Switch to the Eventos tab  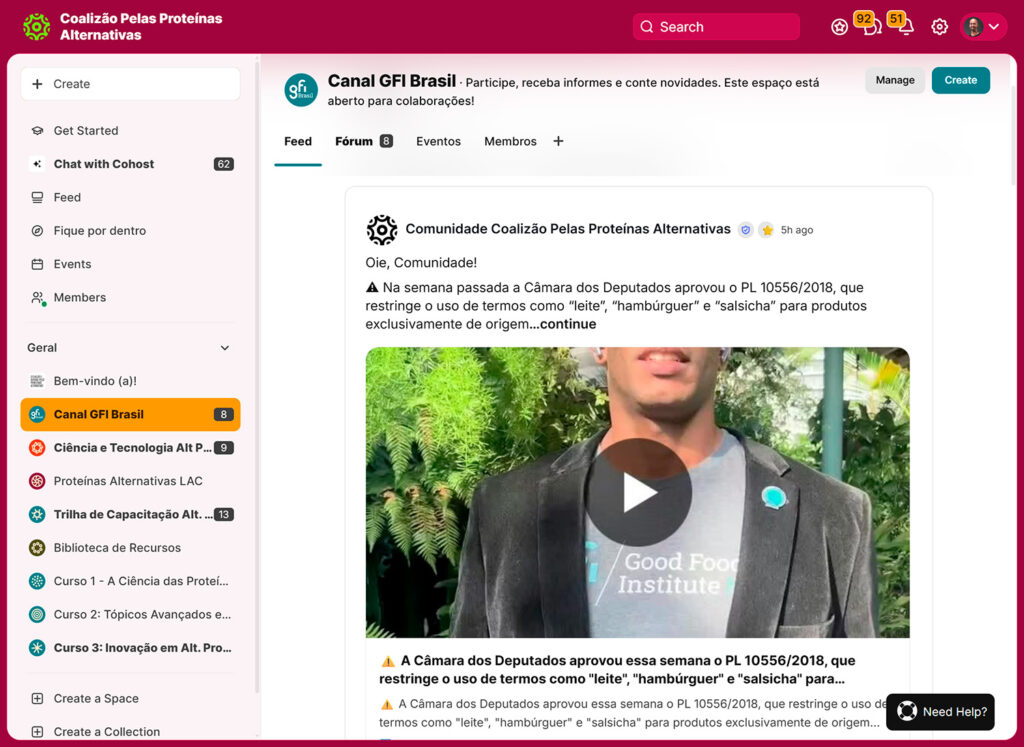pos(438,141)
